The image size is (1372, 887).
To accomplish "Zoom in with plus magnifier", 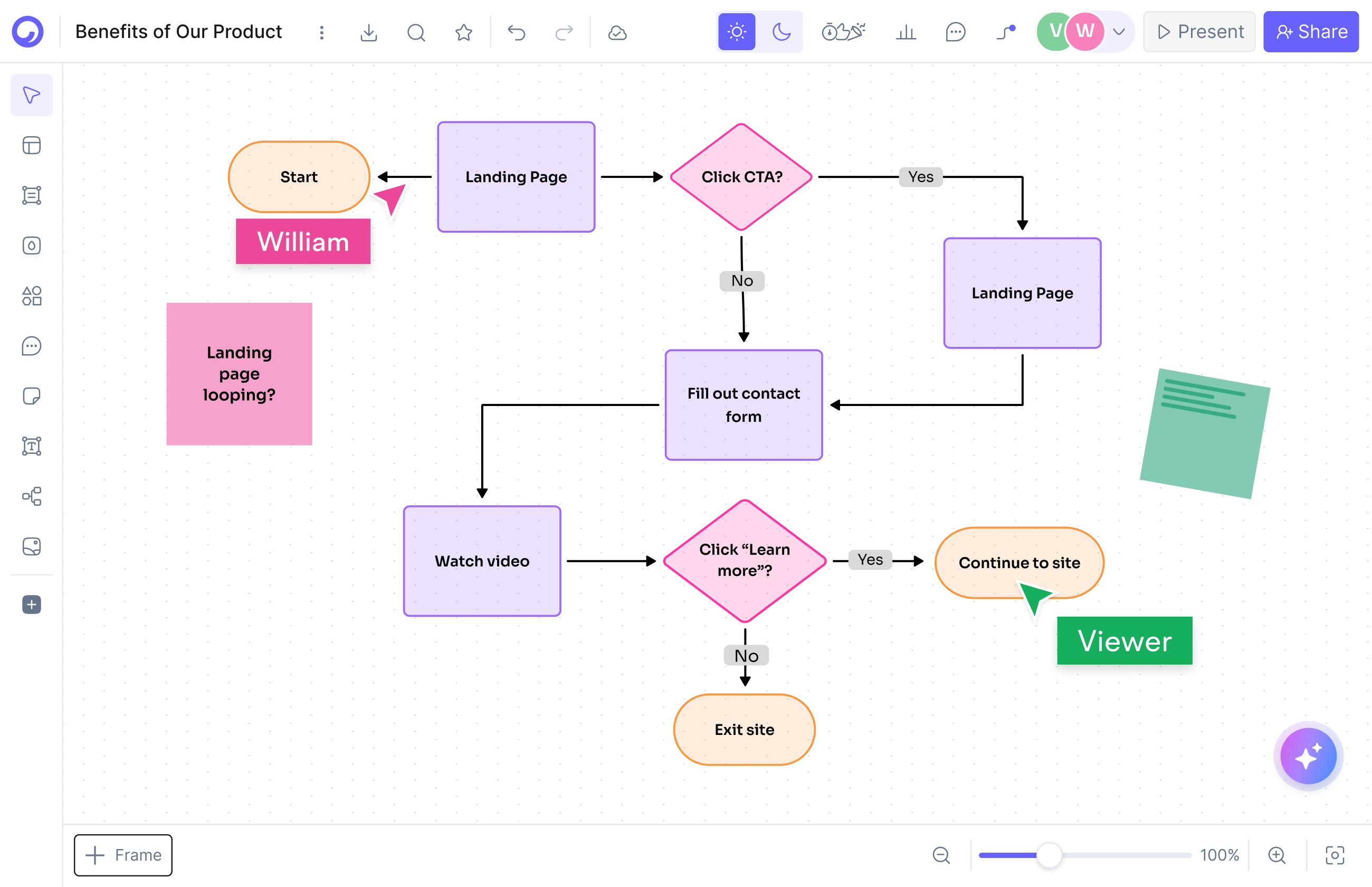I will click(1276, 855).
